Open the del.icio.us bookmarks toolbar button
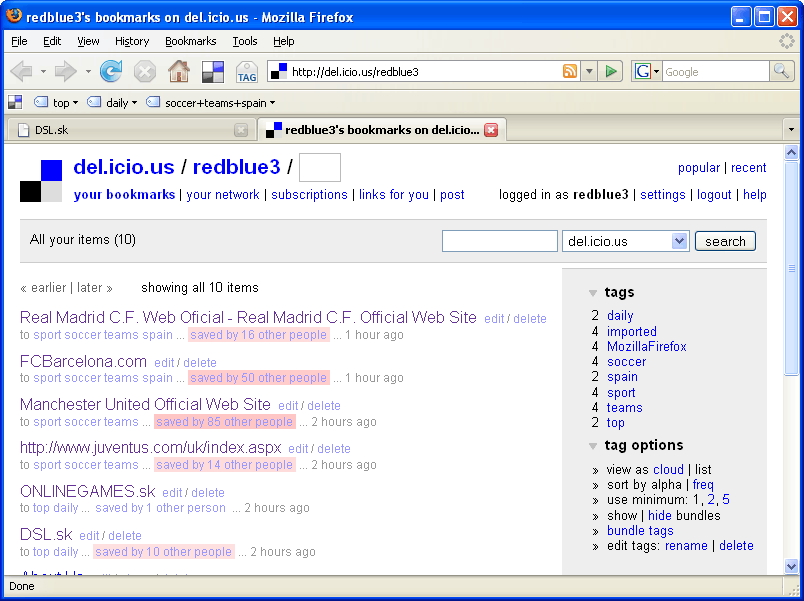The width and height of the screenshot is (804, 601). tap(213, 72)
